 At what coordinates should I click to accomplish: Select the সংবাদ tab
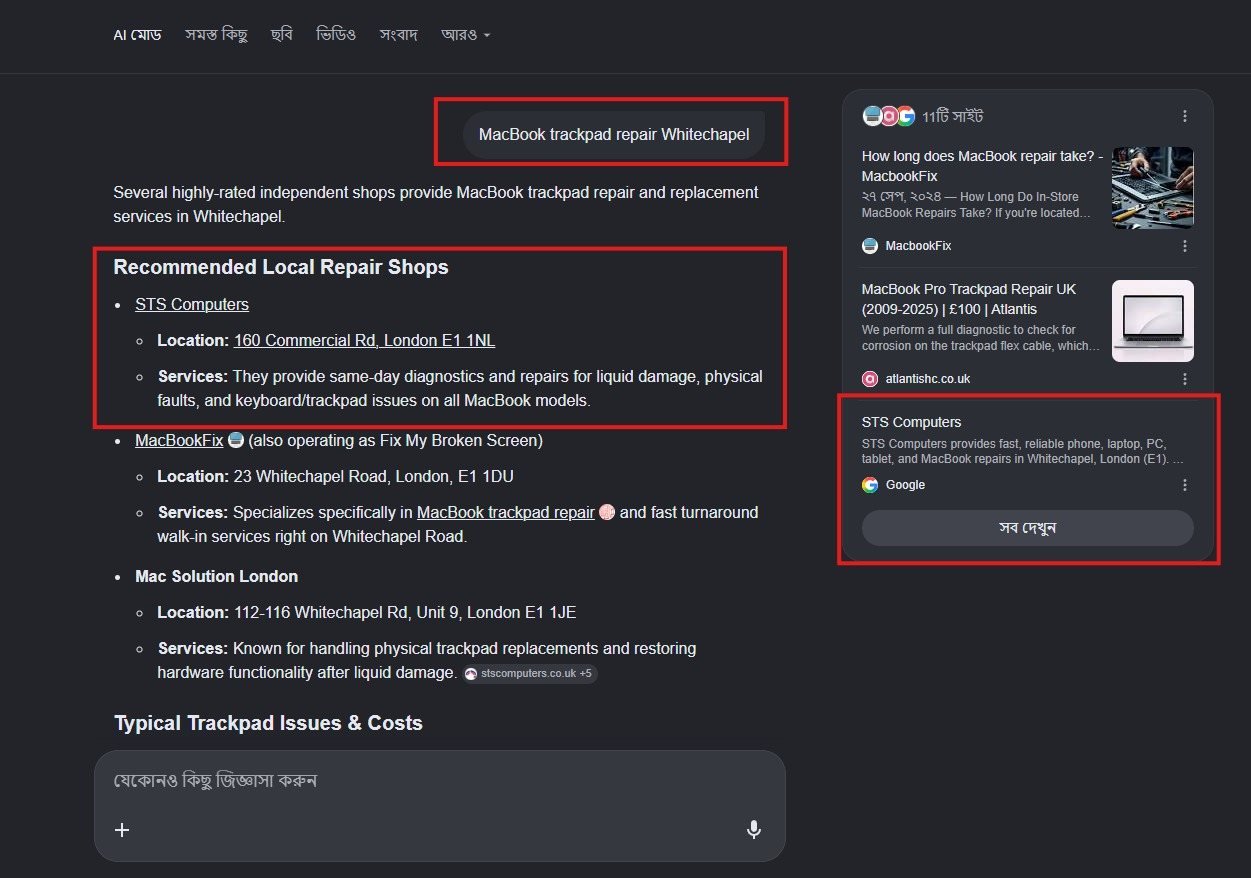pyautogui.click(x=398, y=35)
